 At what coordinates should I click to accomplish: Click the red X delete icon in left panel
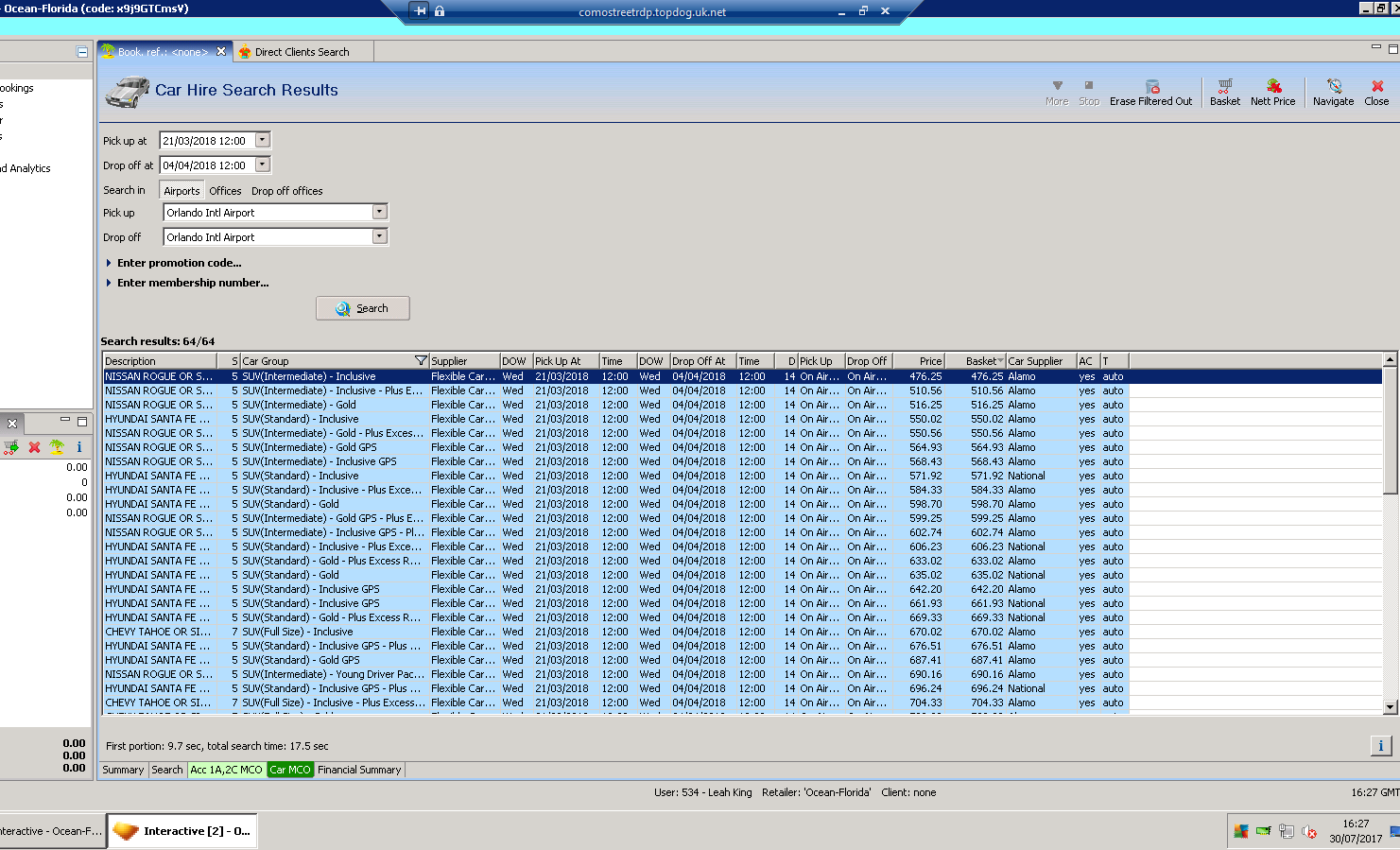[x=34, y=447]
